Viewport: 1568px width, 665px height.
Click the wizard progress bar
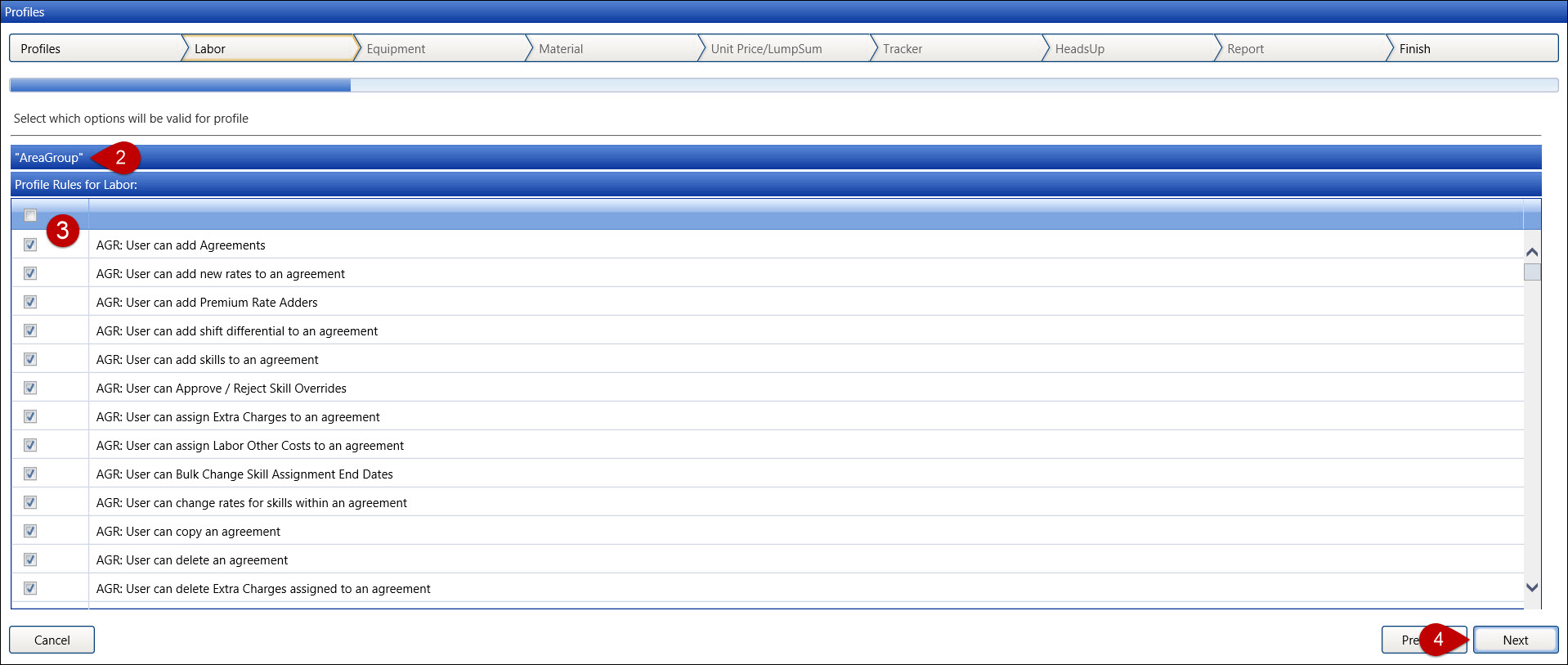(x=783, y=85)
